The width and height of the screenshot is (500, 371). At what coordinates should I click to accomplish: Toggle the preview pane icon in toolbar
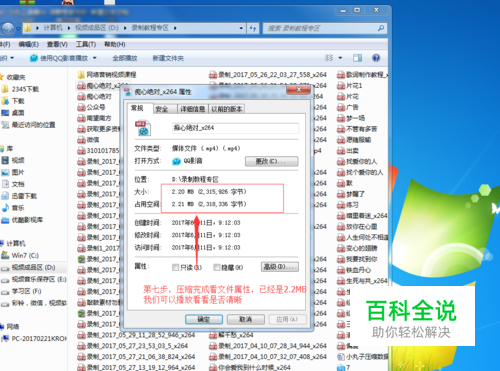pos(358,58)
